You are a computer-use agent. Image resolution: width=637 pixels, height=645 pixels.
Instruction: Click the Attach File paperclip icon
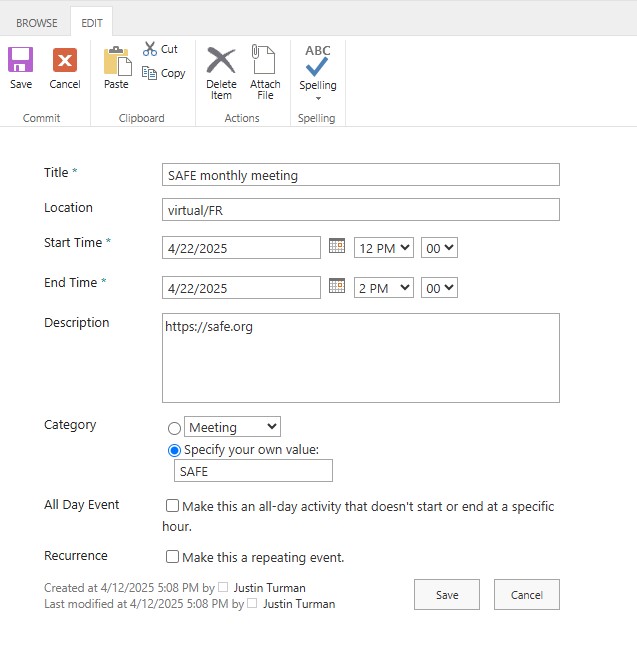pyautogui.click(x=265, y=61)
